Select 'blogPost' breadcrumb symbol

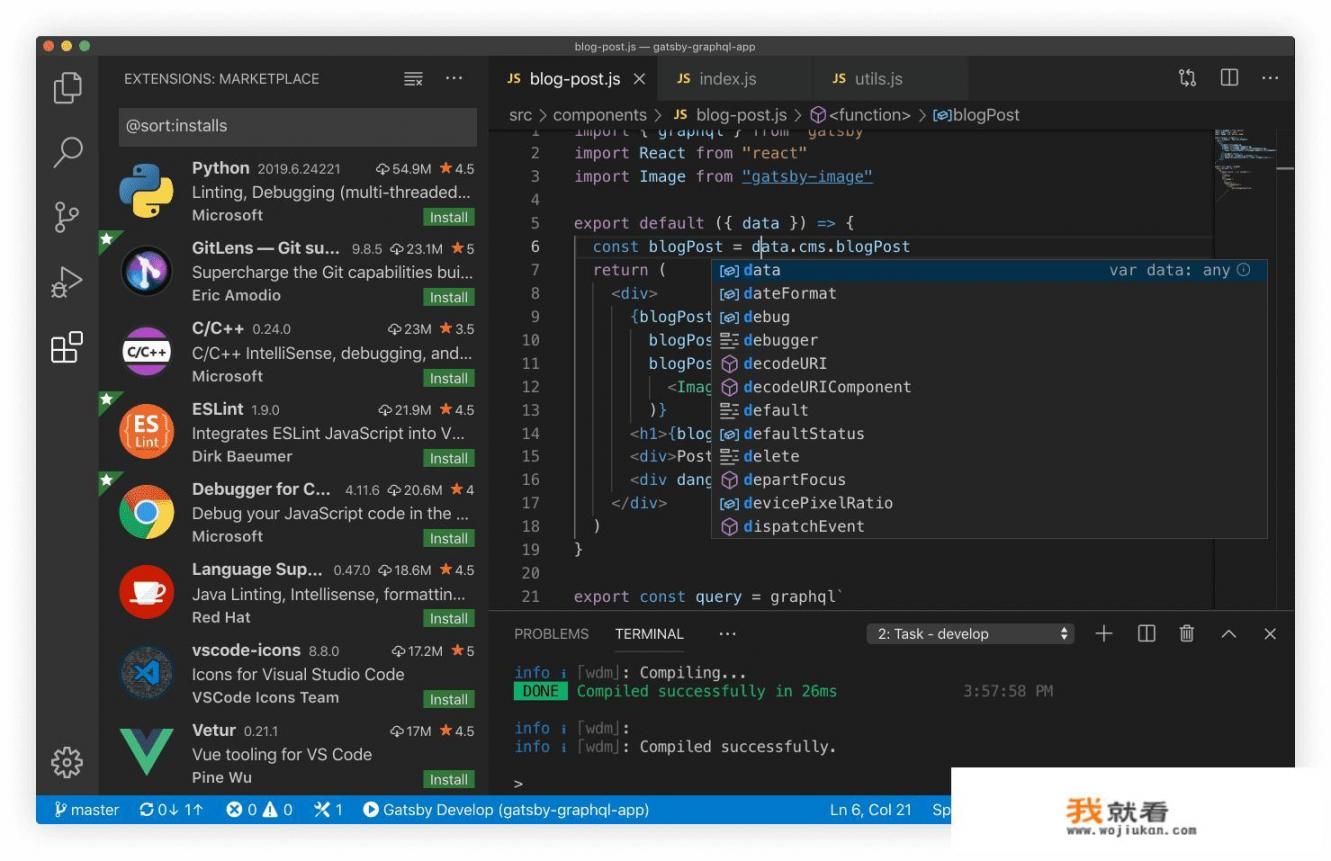click(x=976, y=115)
